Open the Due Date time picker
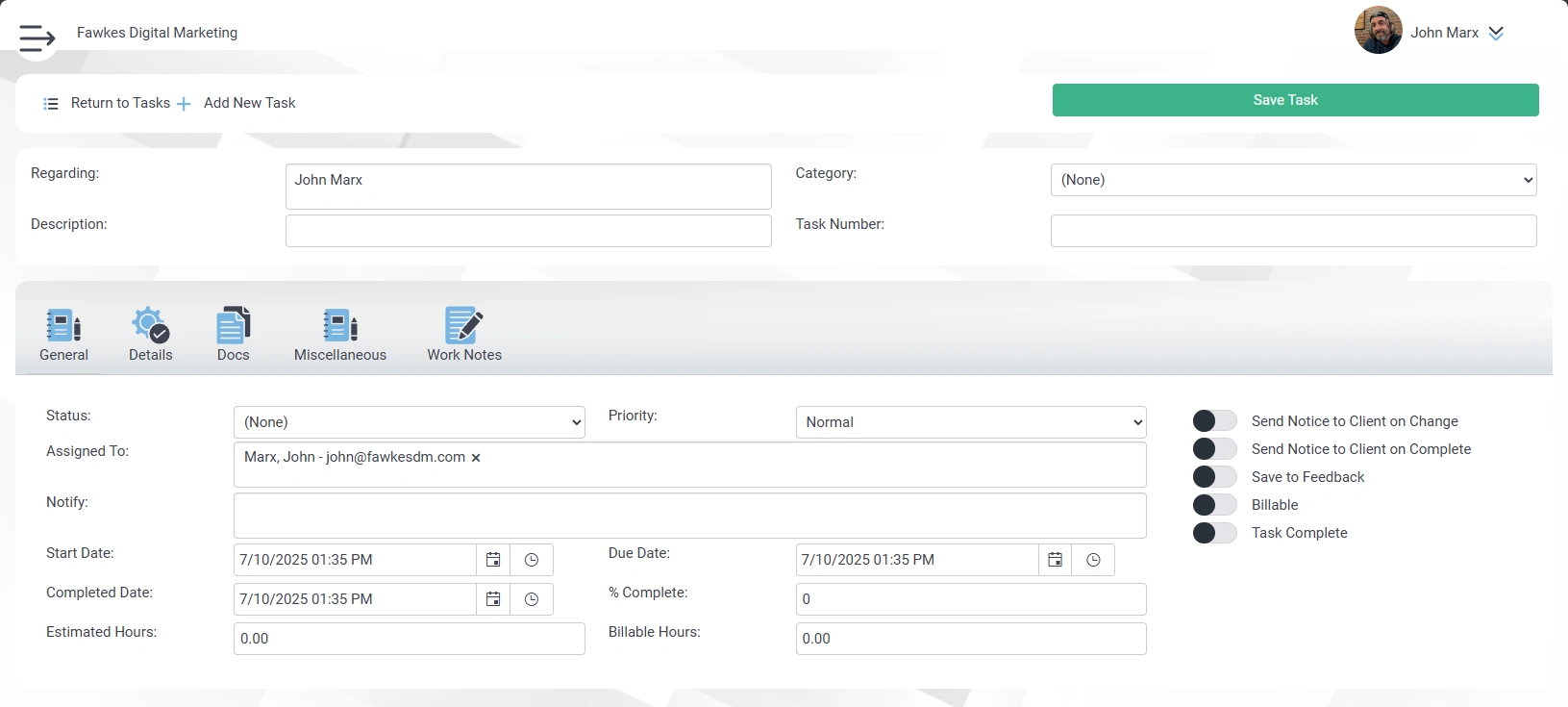Image resolution: width=1568 pixels, height=707 pixels. tap(1093, 560)
